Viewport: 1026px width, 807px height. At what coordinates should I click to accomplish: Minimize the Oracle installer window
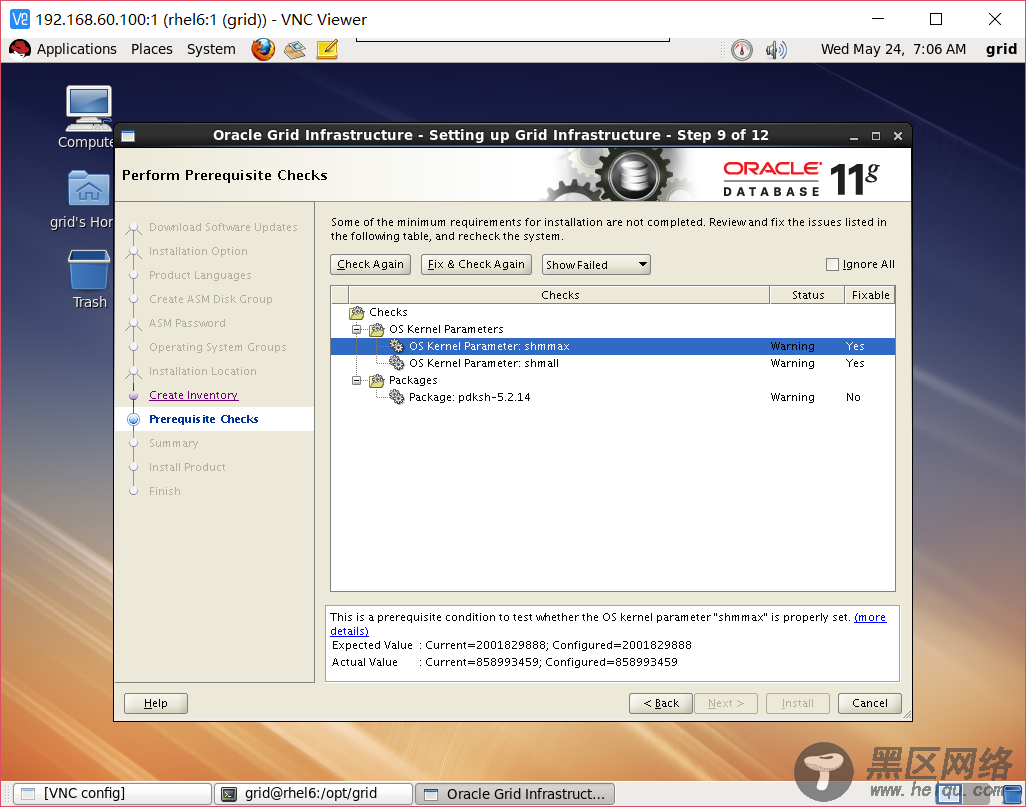[x=853, y=136]
